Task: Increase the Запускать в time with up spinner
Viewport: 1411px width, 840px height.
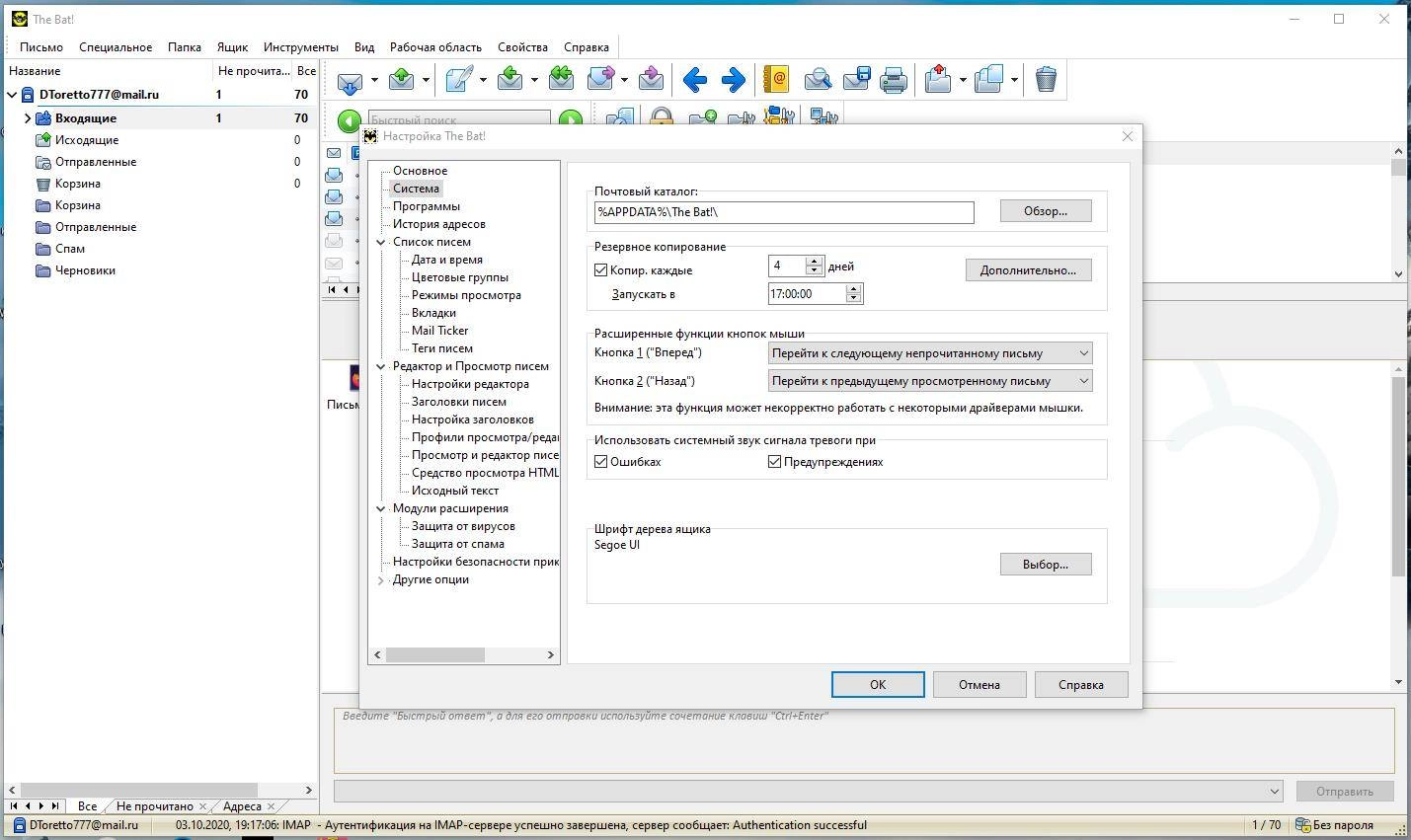Action: pyautogui.click(x=854, y=289)
